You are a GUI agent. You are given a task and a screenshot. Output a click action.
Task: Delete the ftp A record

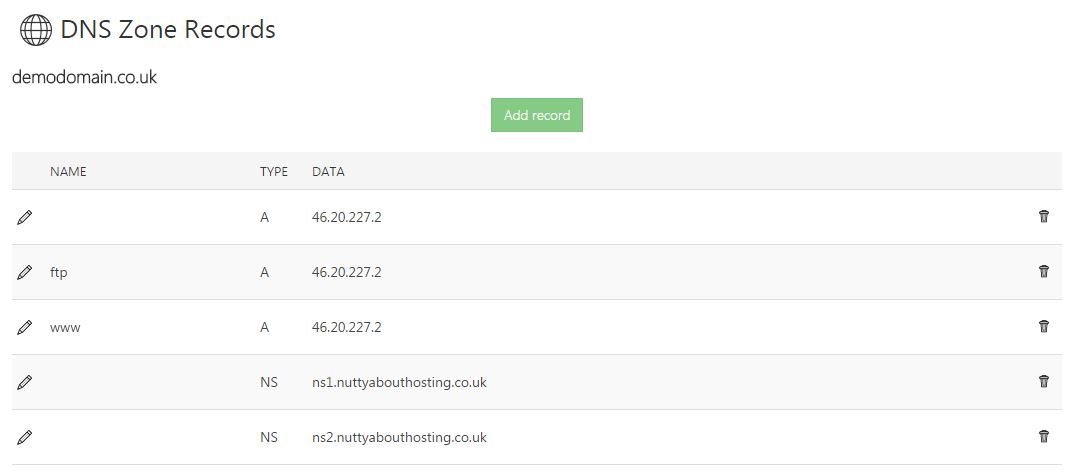point(1044,271)
